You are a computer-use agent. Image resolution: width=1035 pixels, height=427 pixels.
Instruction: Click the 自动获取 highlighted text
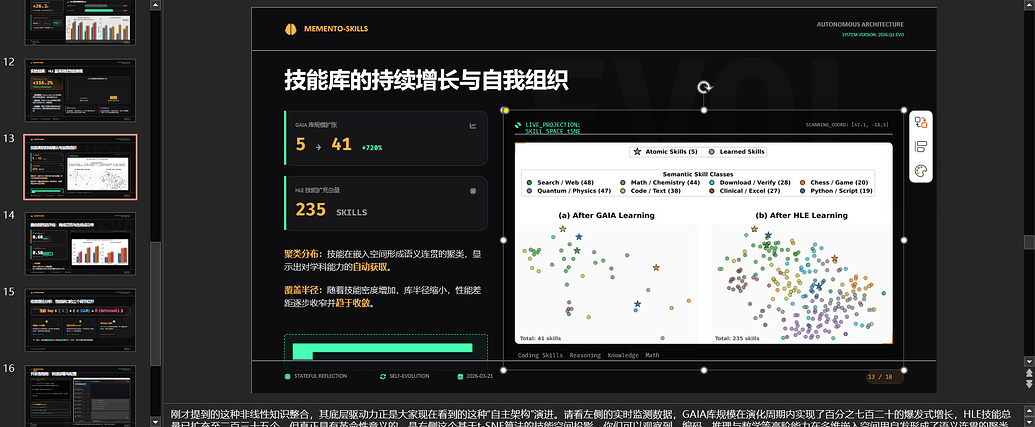pyautogui.click(x=370, y=267)
